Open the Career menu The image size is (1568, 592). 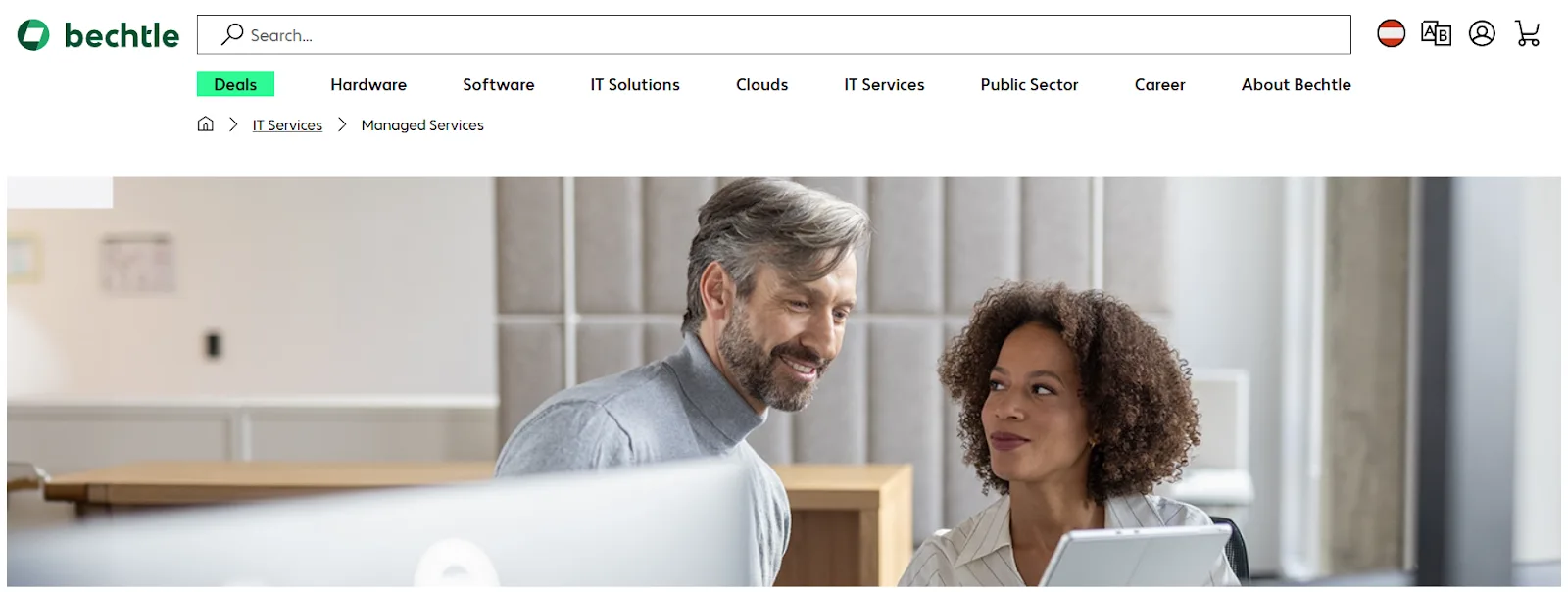point(1160,84)
